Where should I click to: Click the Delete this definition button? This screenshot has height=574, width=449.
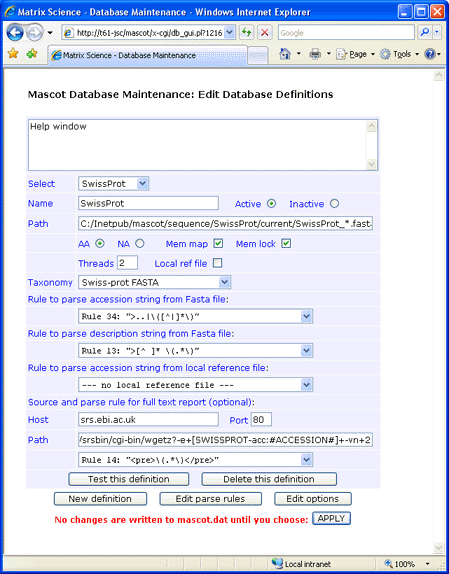coord(269,479)
